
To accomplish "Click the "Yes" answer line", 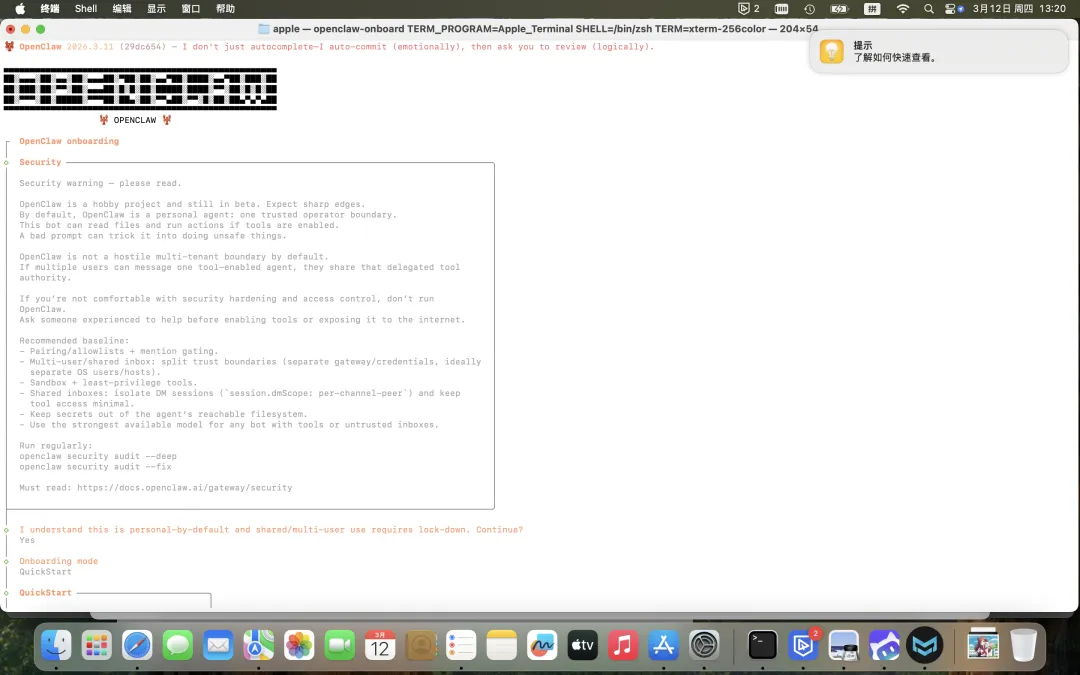I will click(x=27, y=540).
